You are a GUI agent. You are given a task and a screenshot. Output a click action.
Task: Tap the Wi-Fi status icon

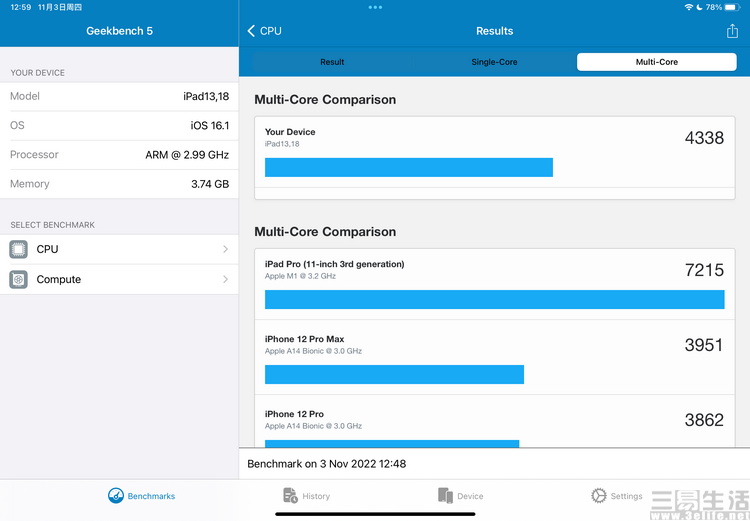coord(688,7)
